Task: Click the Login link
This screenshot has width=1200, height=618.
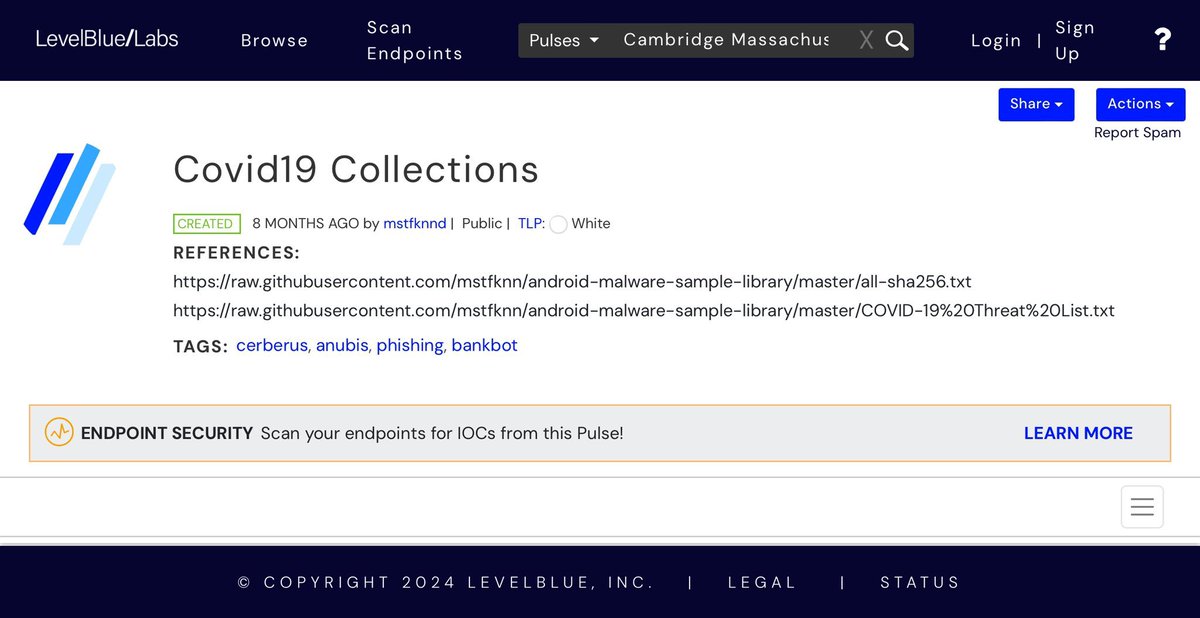Action: tap(996, 40)
